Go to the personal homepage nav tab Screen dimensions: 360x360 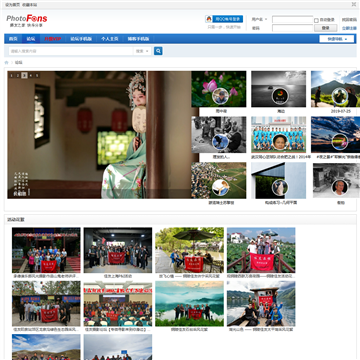click(110, 39)
